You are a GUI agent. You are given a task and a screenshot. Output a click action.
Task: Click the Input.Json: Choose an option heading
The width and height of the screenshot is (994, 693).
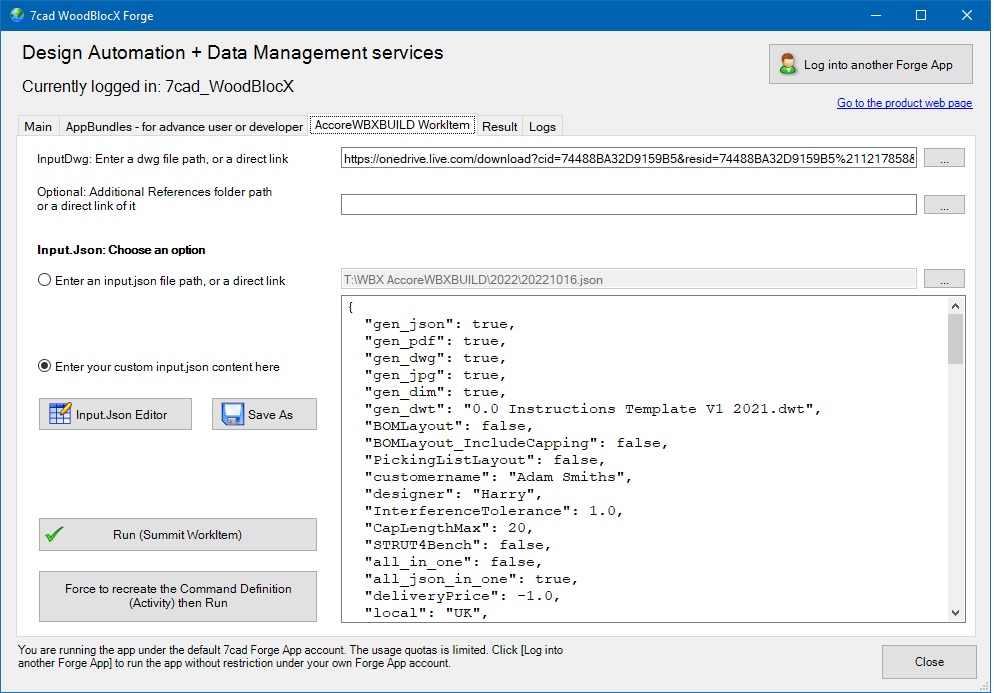click(x=121, y=250)
